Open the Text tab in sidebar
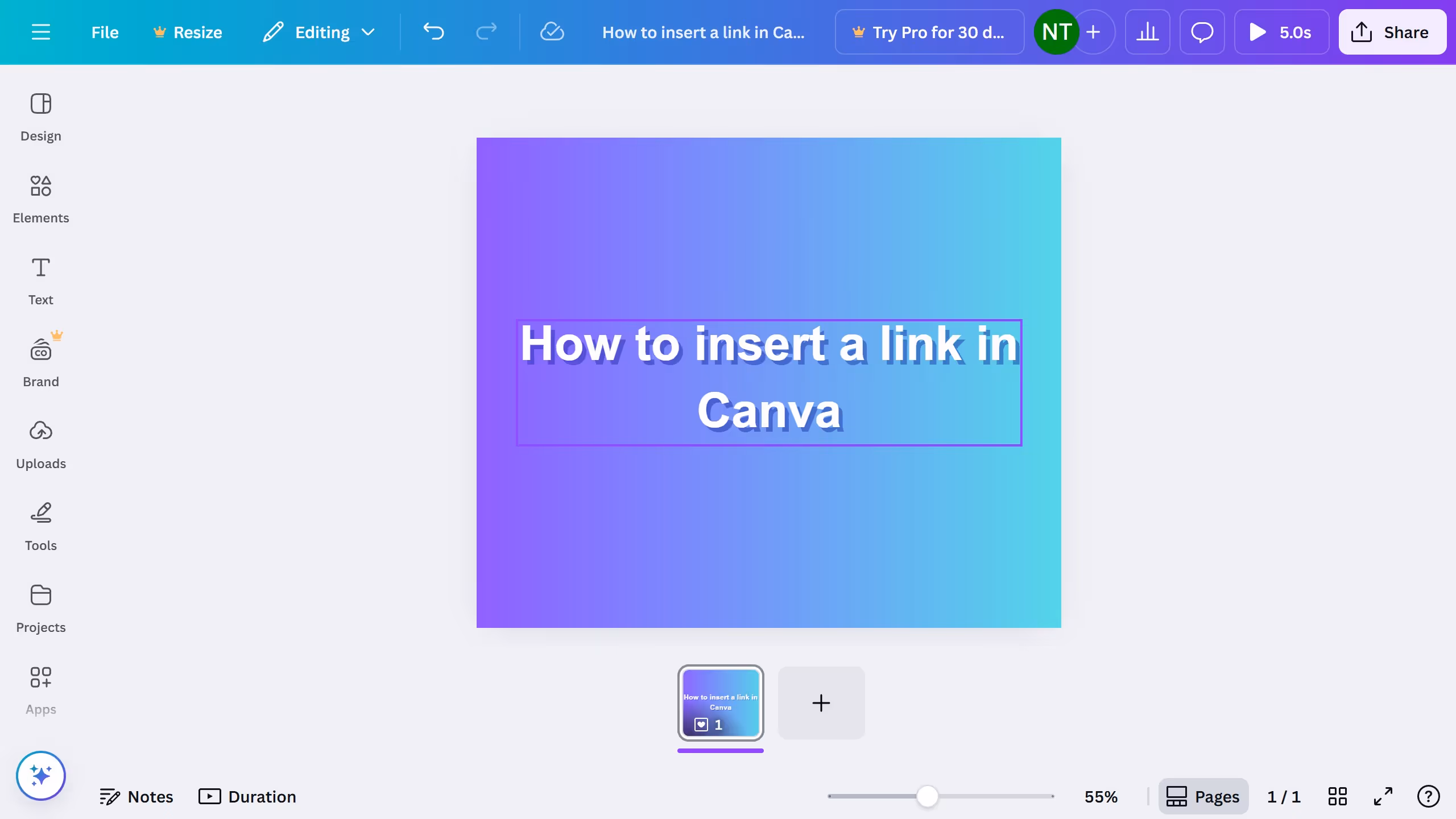The width and height of the screenshot is (1456, 819). pyautogui.click(x=40, y=281)
